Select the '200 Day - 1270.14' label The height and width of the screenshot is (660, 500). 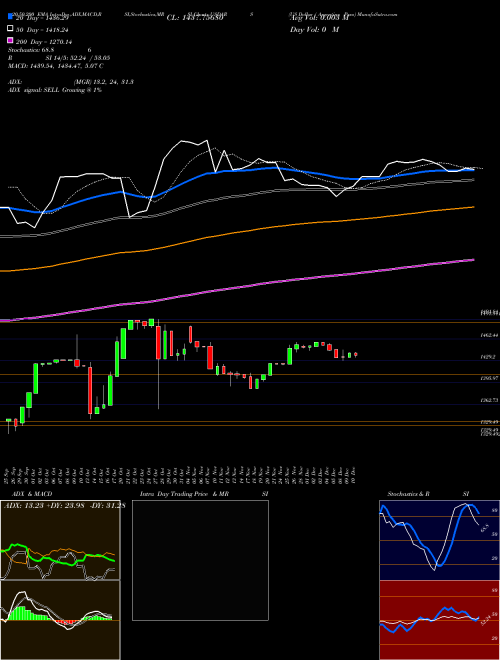coord(44,42)
